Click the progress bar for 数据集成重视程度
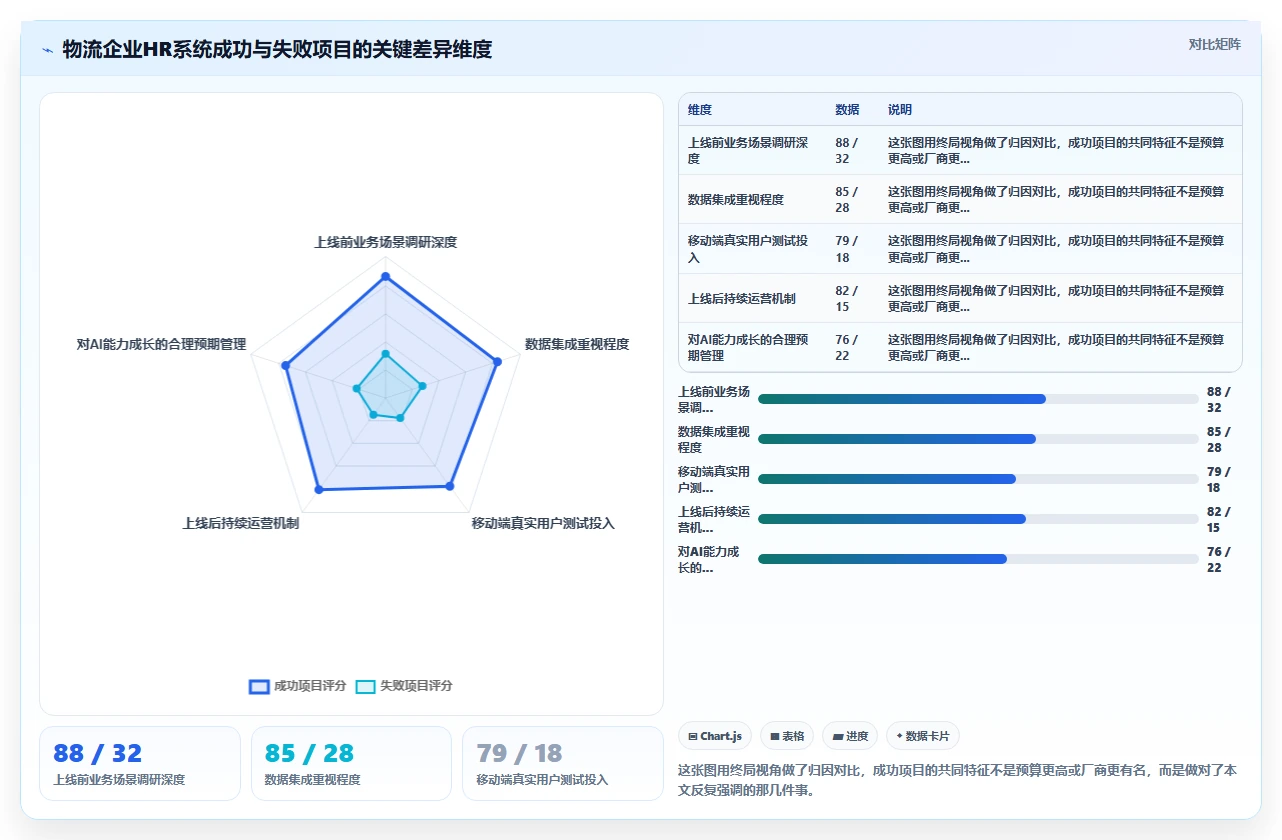Viewport: 1282px width, 840px height. coord(978,439)
